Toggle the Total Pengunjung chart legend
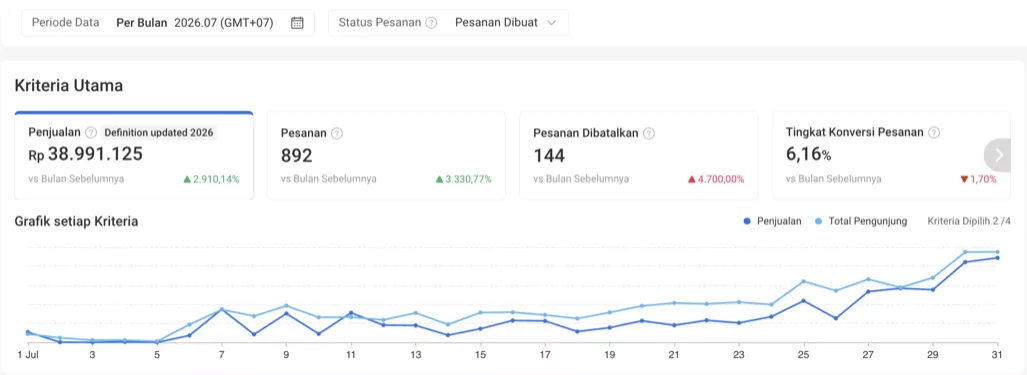 [x=861, y=221]
